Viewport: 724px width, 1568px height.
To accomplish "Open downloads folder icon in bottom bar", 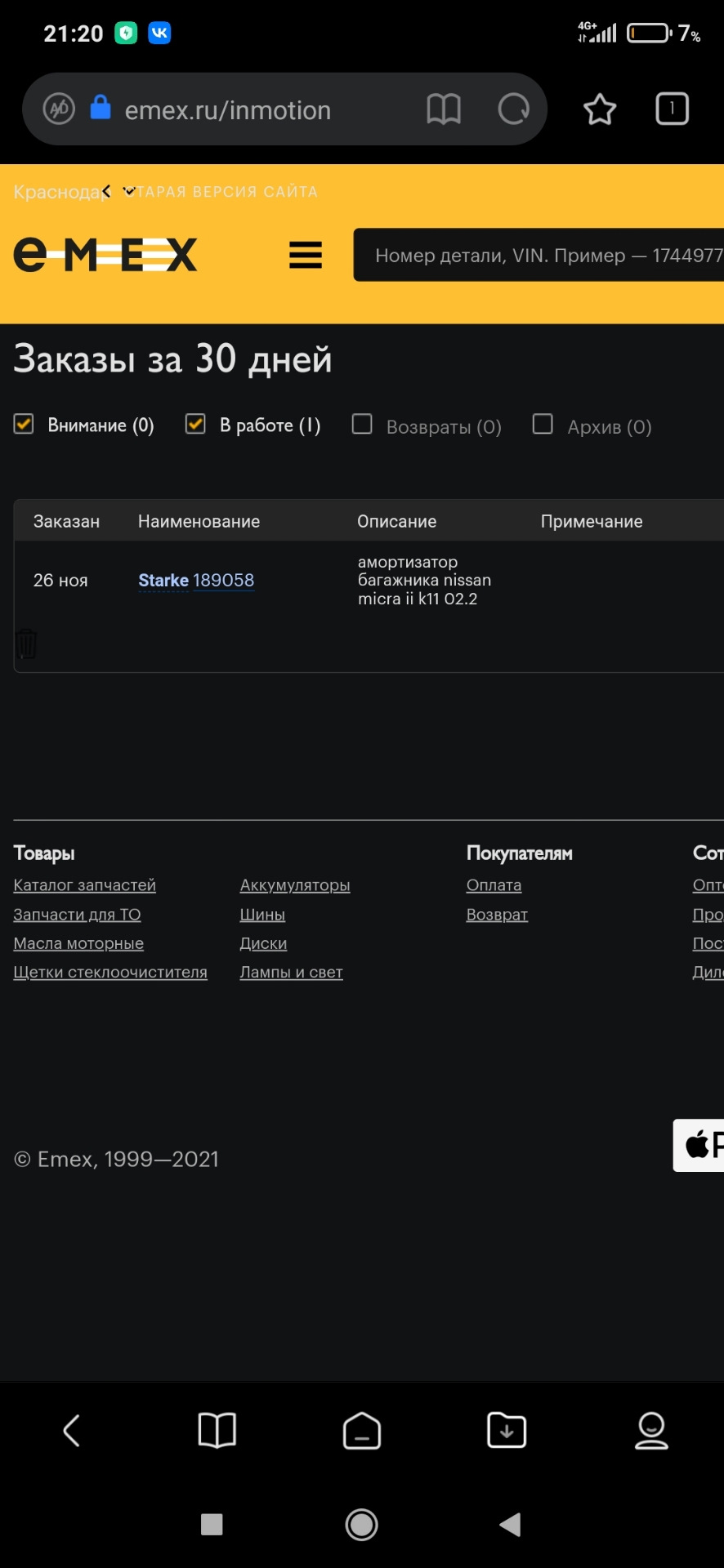I will 507,1430.
